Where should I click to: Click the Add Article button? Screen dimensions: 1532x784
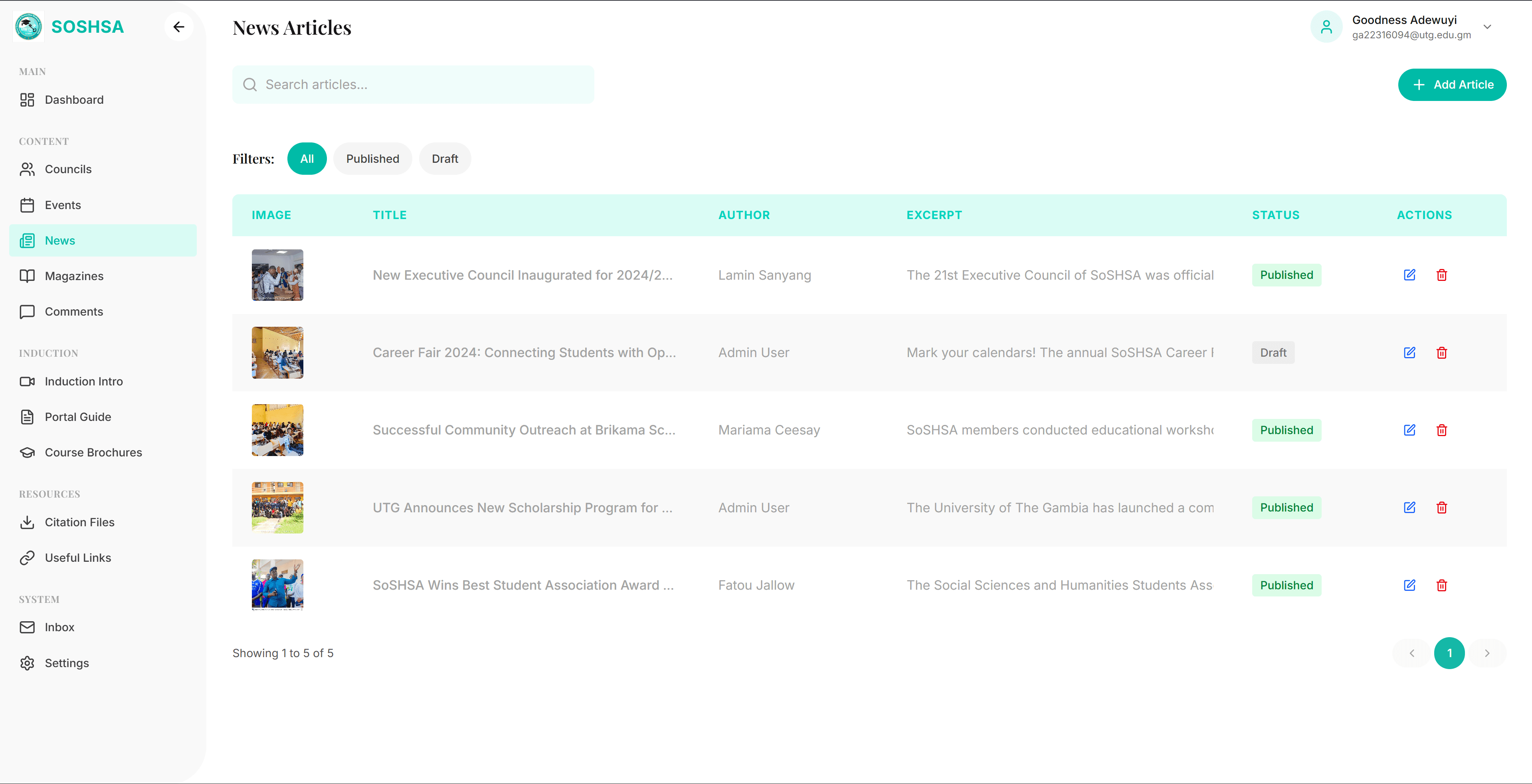click(x=1452, y=85)
